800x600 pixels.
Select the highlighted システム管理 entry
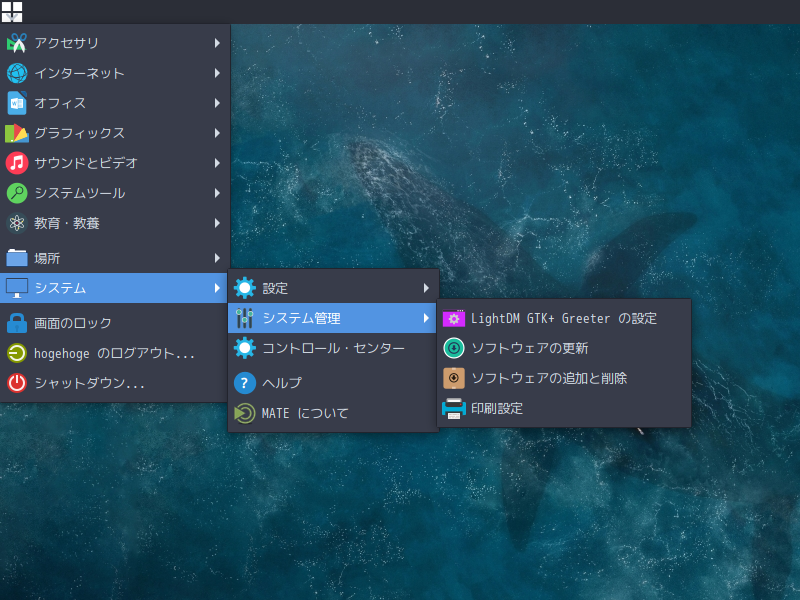(332, 318)
